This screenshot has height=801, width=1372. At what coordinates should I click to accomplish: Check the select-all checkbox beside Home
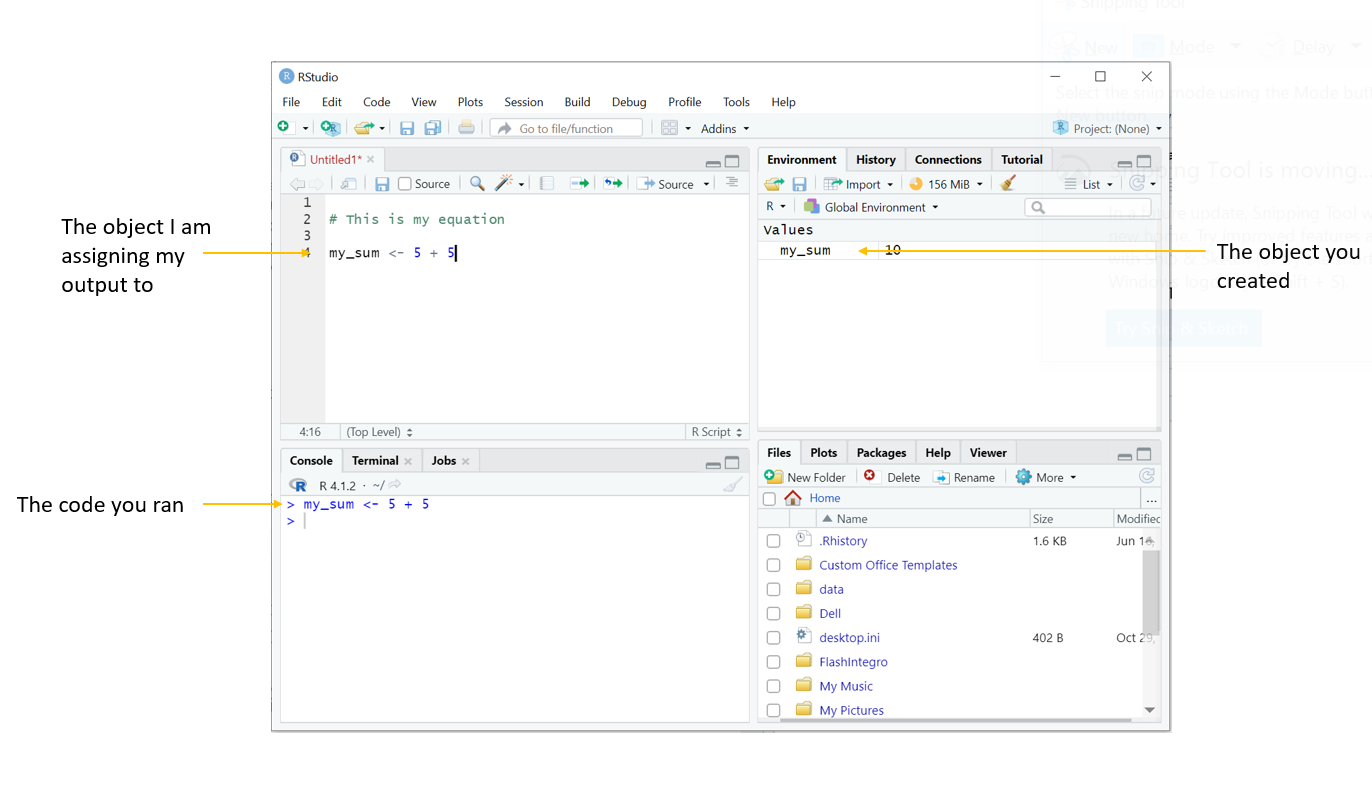pos(769,498)
